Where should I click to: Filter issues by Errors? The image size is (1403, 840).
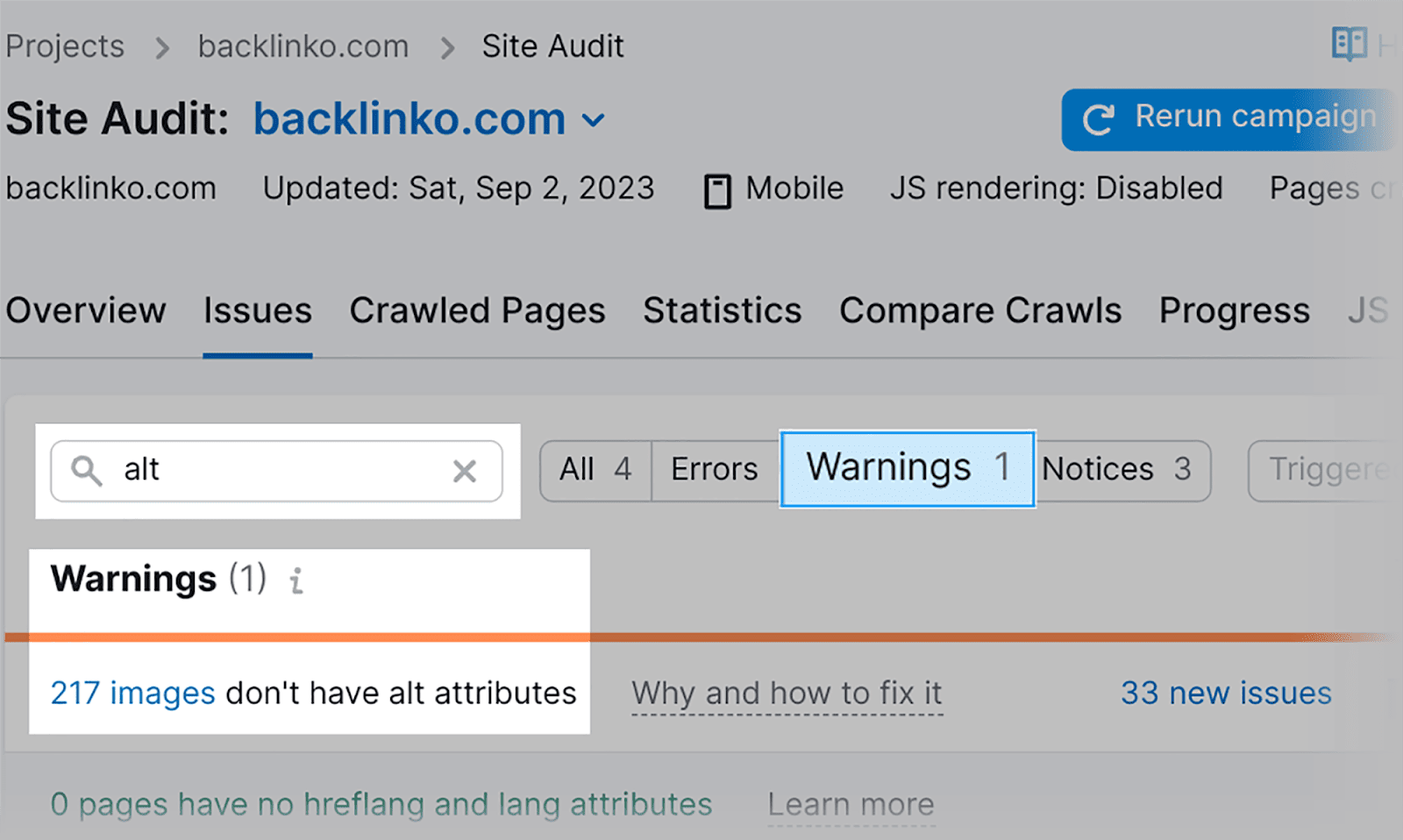[713, 470]
